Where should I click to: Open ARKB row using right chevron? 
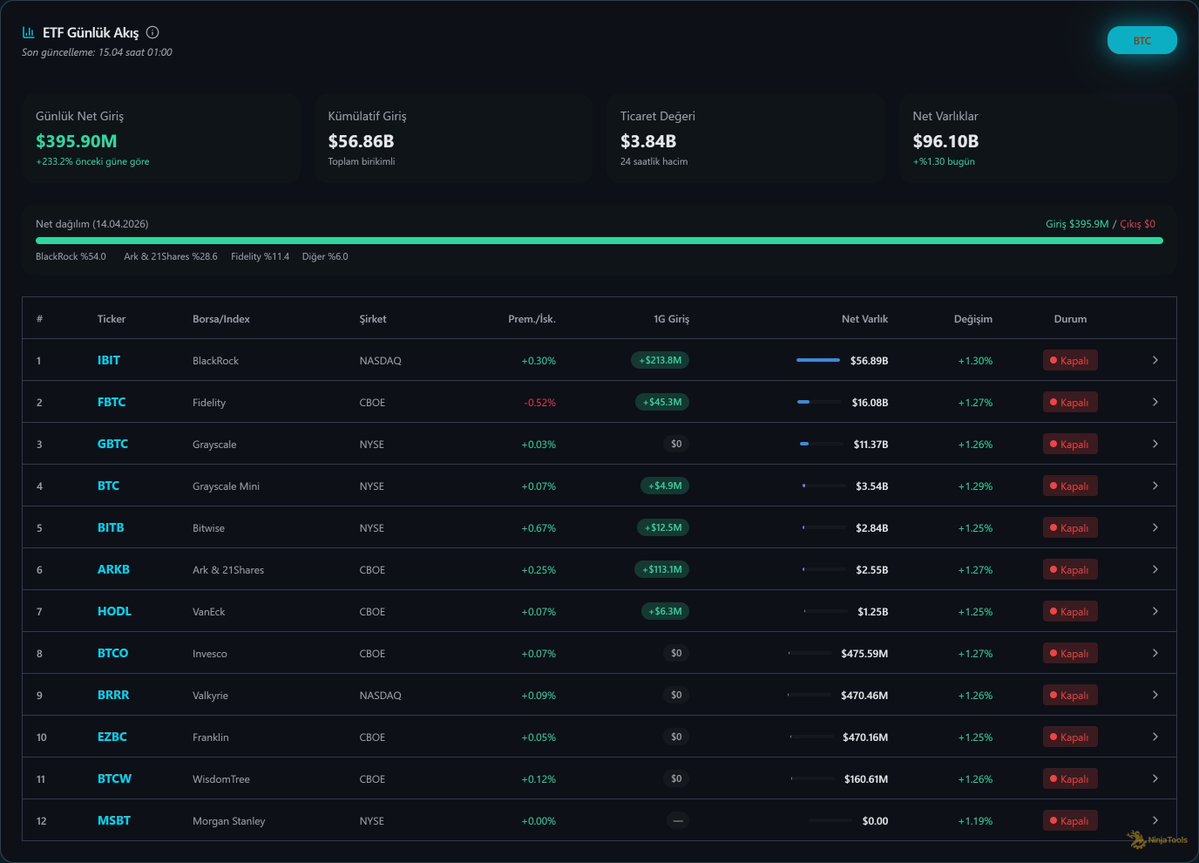tap(1155, 569)
